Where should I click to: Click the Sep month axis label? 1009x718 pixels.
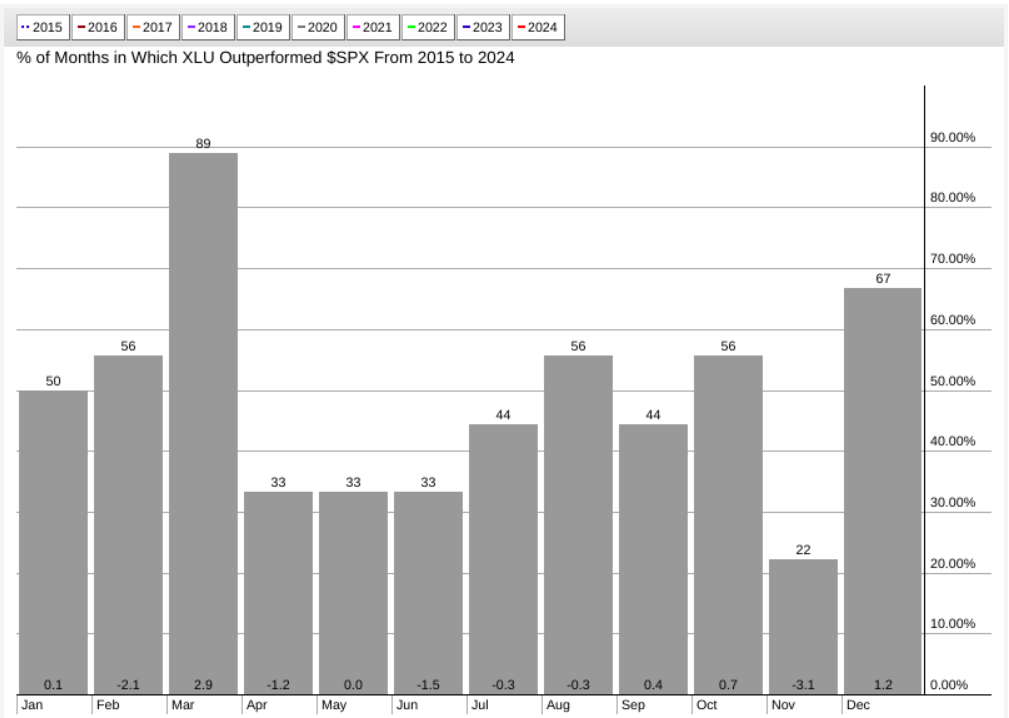click(x=633, y=705)
